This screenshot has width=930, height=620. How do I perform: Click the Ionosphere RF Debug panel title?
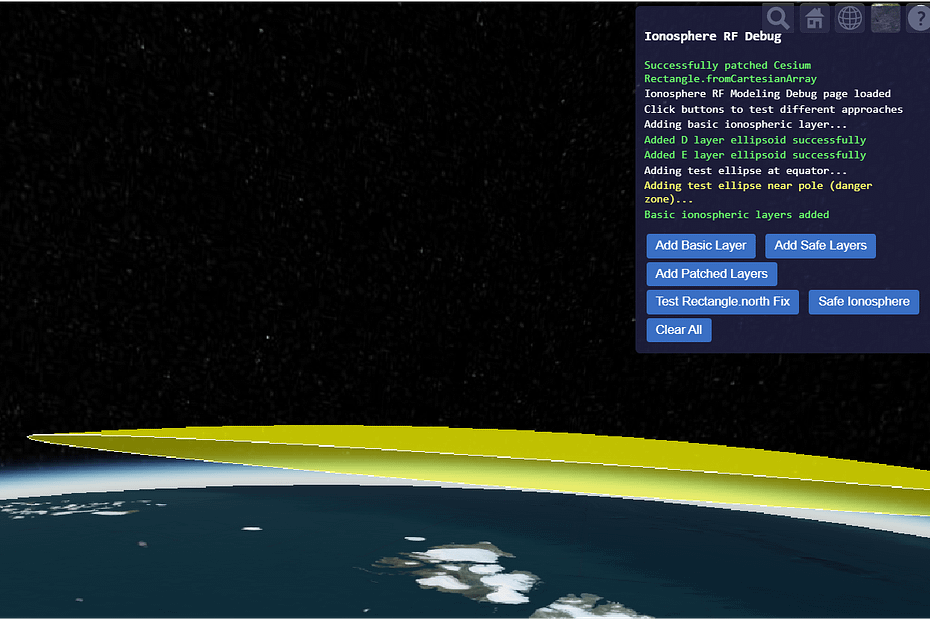(x=713, y=37)
